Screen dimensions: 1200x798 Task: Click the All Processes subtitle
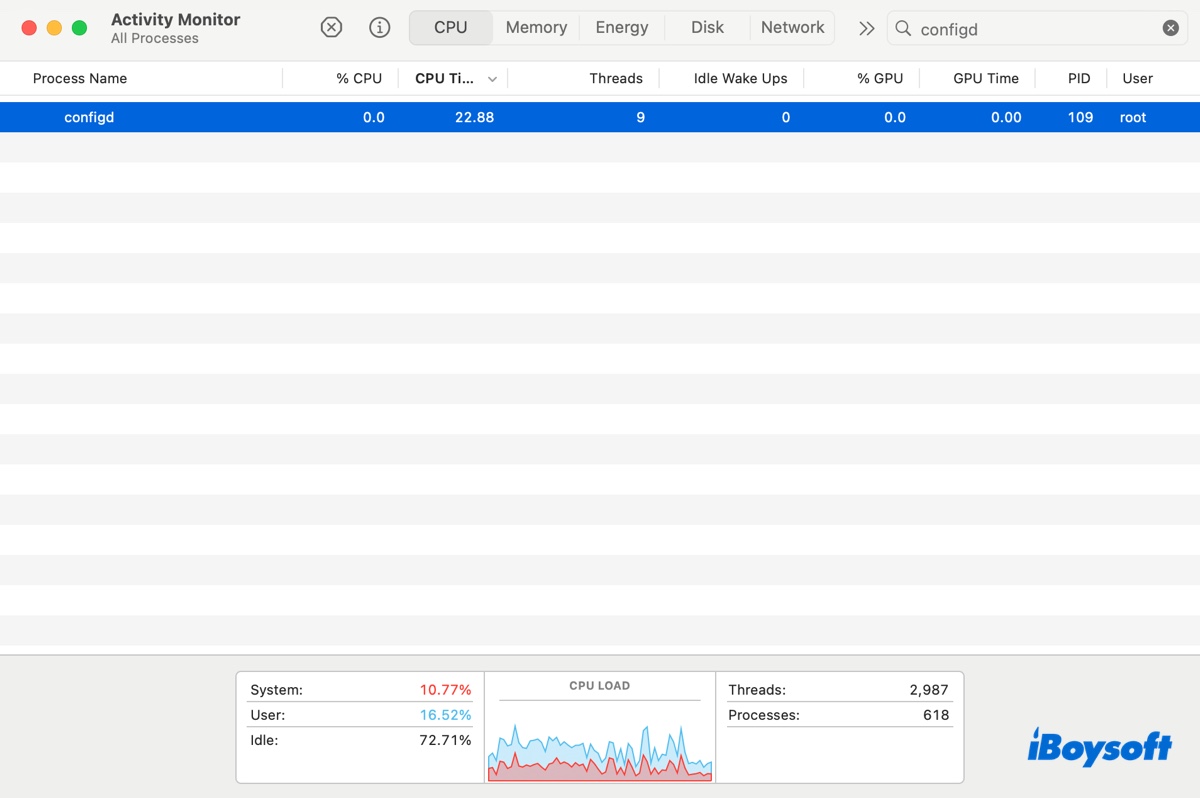155,38
